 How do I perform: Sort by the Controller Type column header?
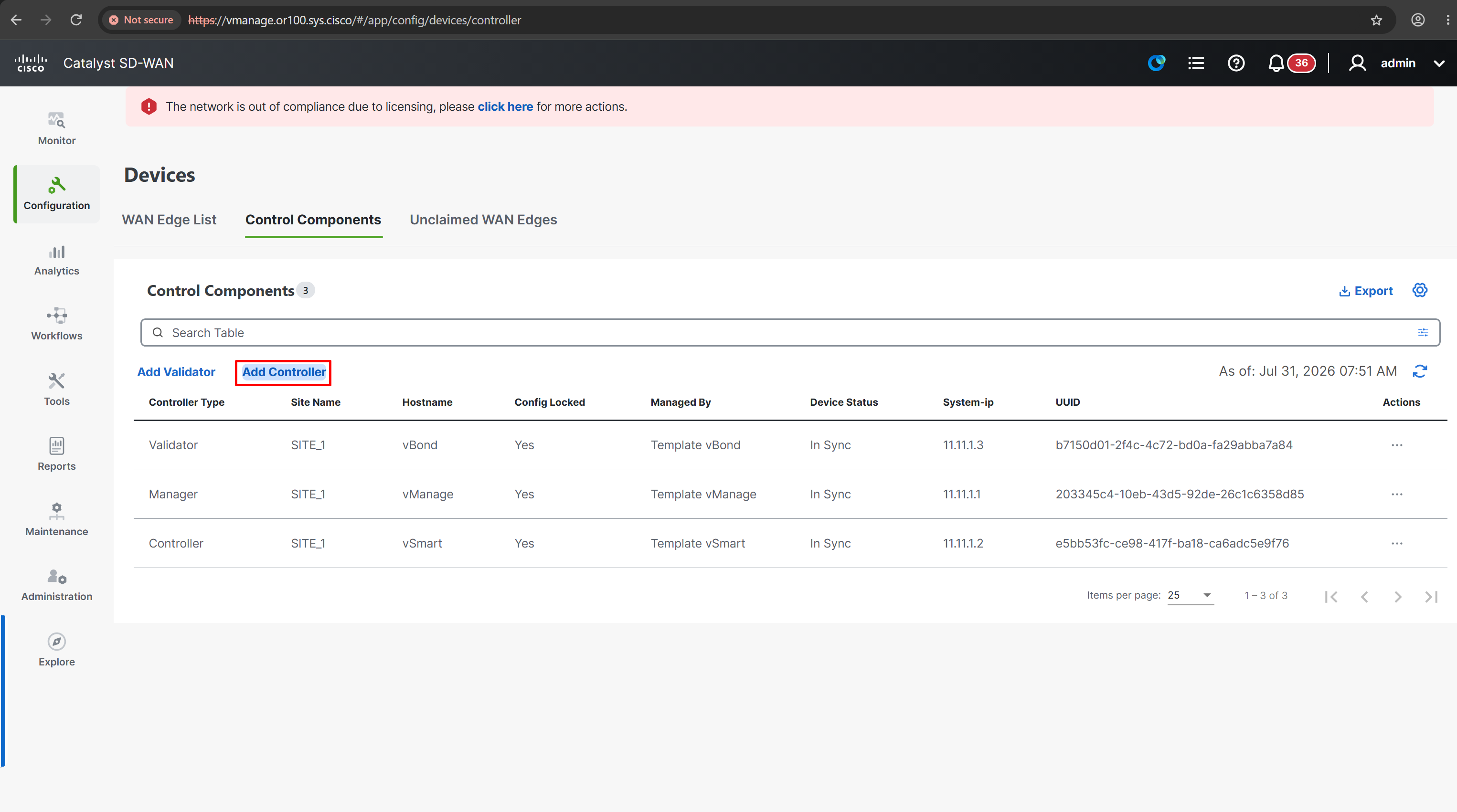187,402
